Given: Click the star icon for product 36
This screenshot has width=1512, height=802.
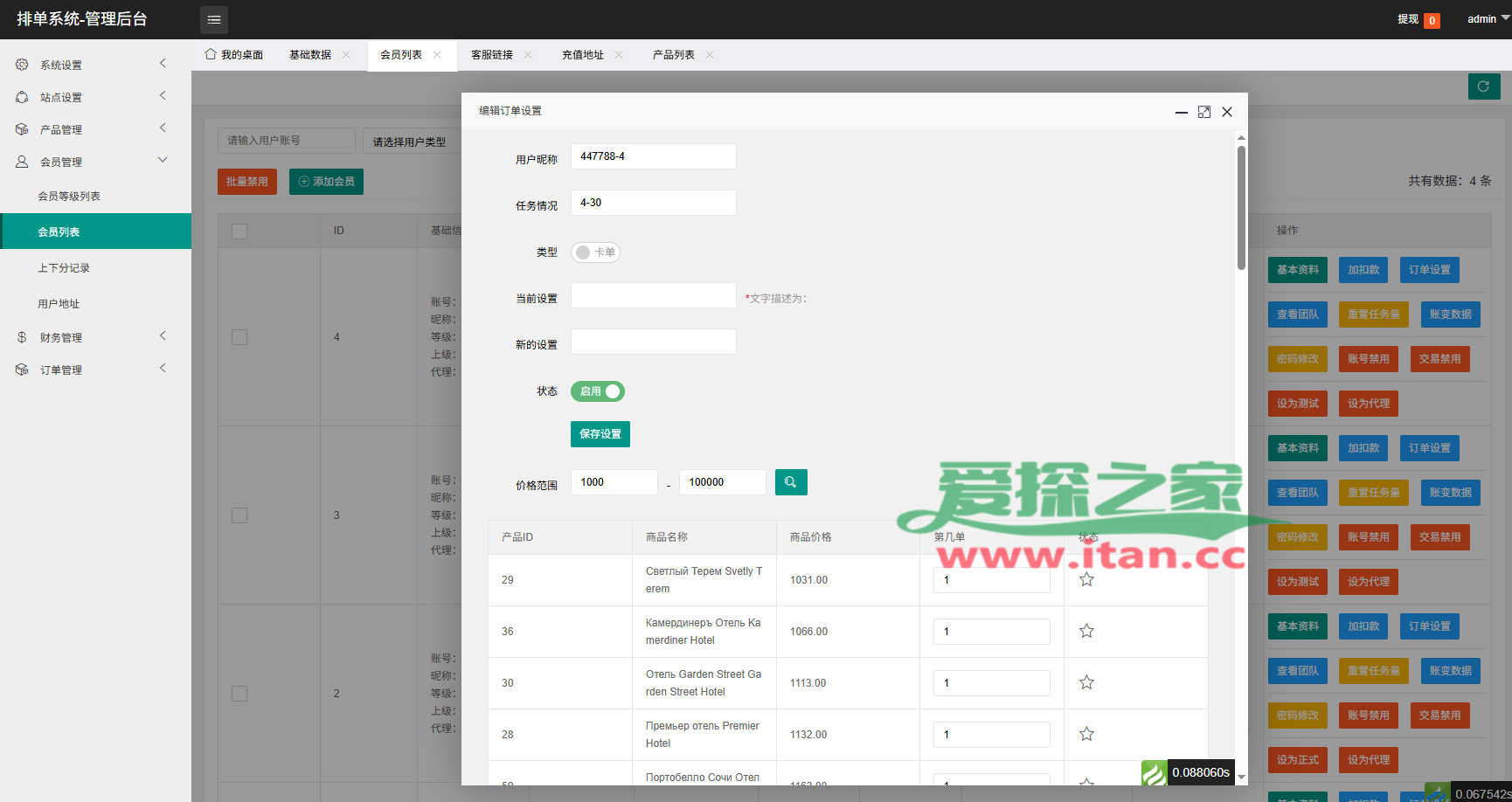Looking at the screenshot, I should click(x=1086, y=631).
